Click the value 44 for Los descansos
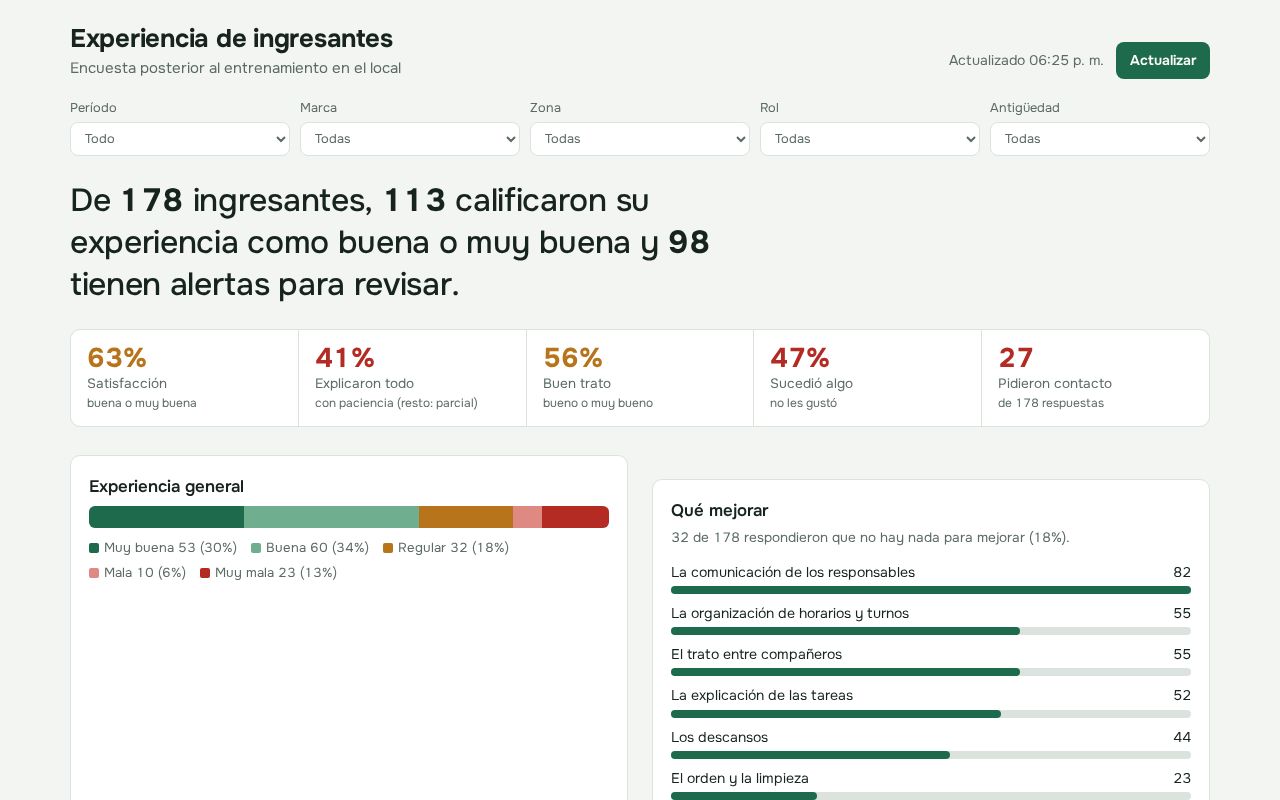This screenshot has width=1280, height=800. pyautogui.click(x=1182, y=737)
